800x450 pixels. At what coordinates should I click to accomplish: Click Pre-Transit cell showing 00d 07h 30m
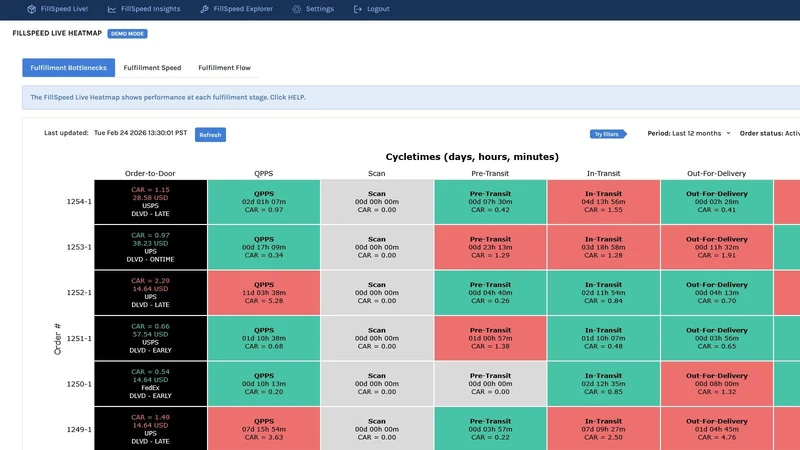(490, 202)
